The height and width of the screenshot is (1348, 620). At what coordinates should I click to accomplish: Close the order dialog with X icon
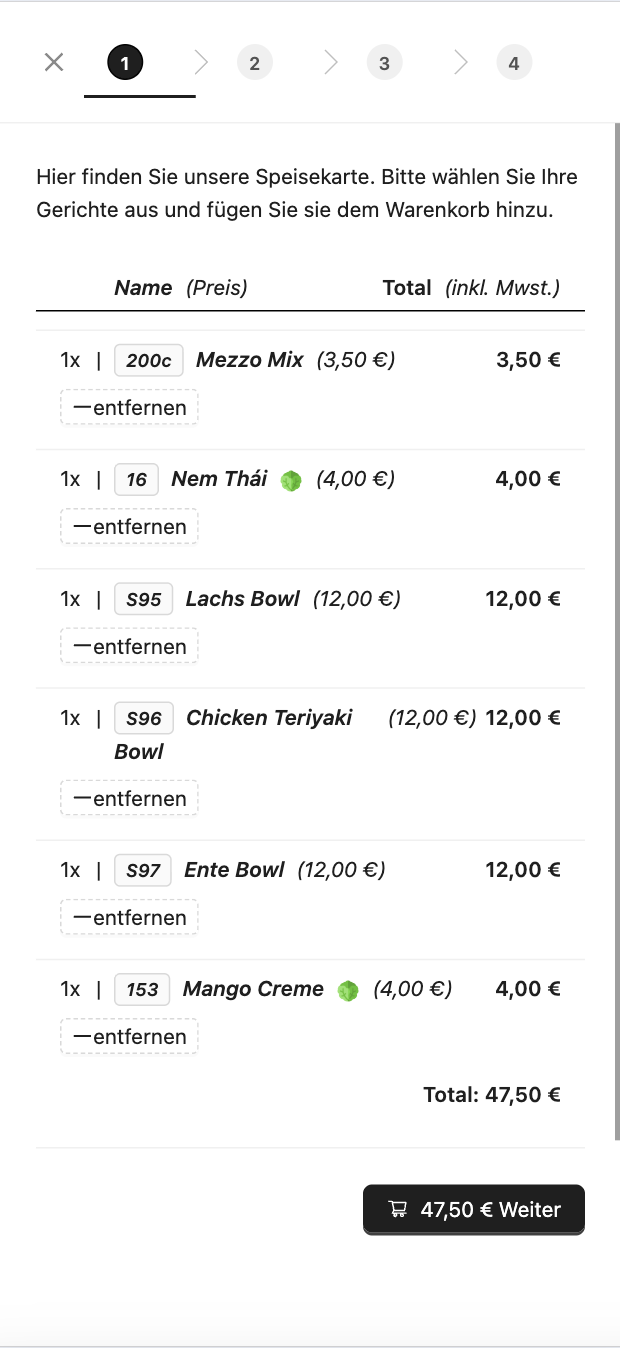point(54,62)
